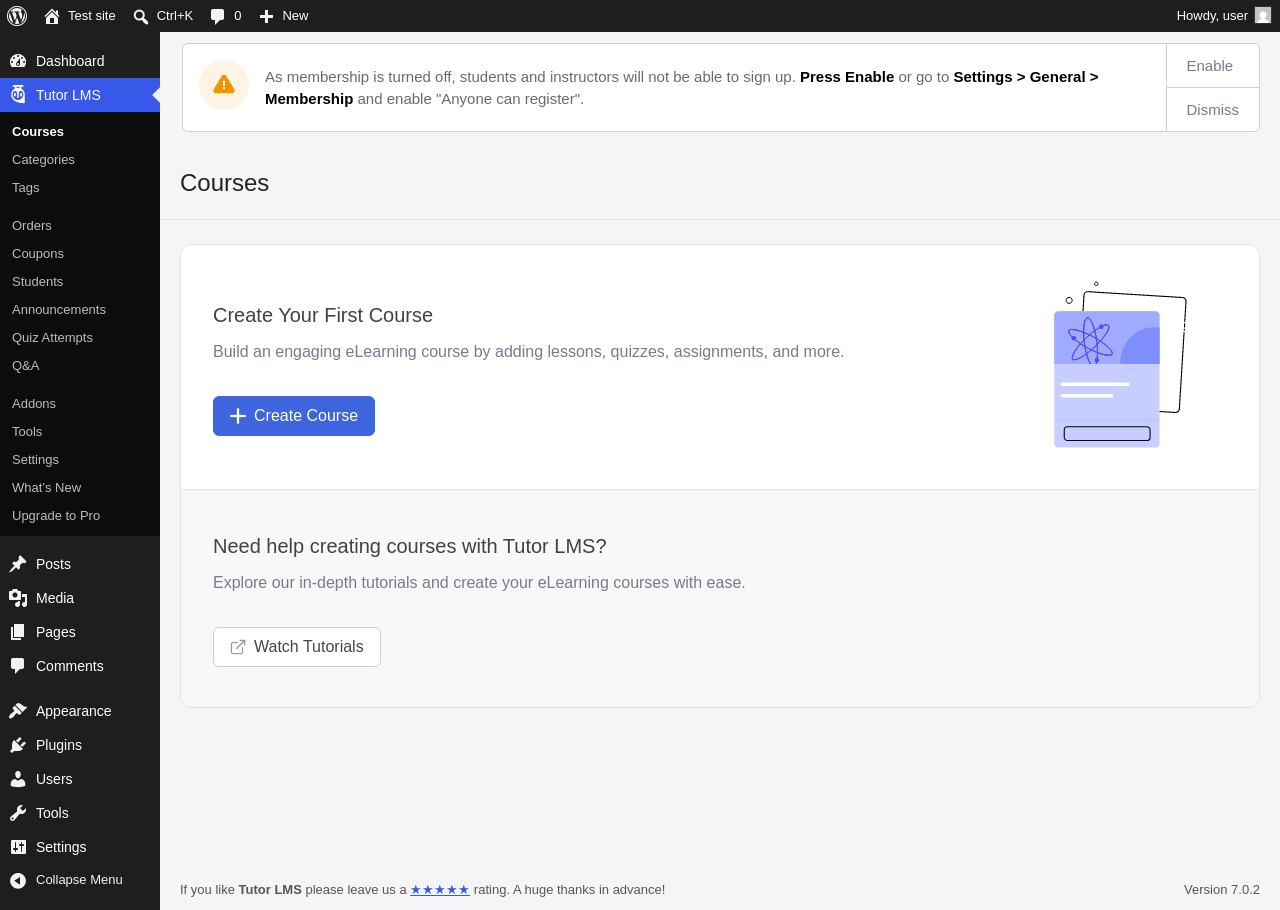Open Test site home icon

[x=52, y=16]
